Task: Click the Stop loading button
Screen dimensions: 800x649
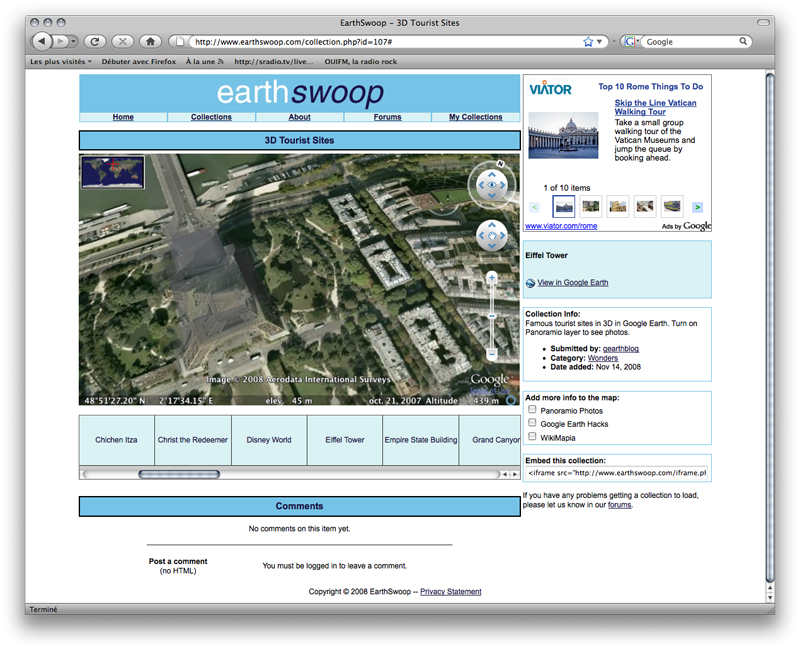Action: [x=122, y=41]
